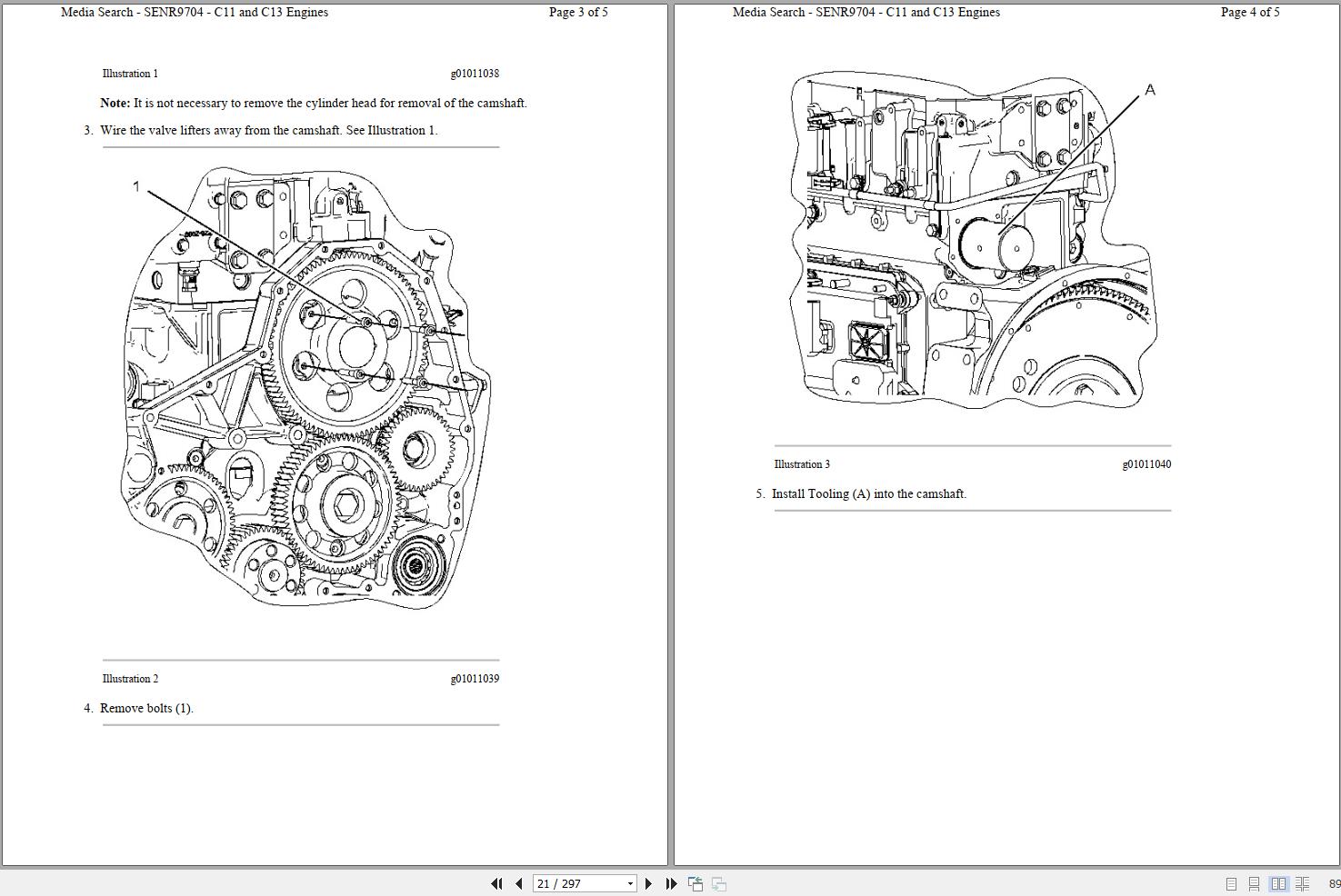1341x896 pixels.
Task: Open the zoom percentage control near 89
Action: pos(1334,882)
